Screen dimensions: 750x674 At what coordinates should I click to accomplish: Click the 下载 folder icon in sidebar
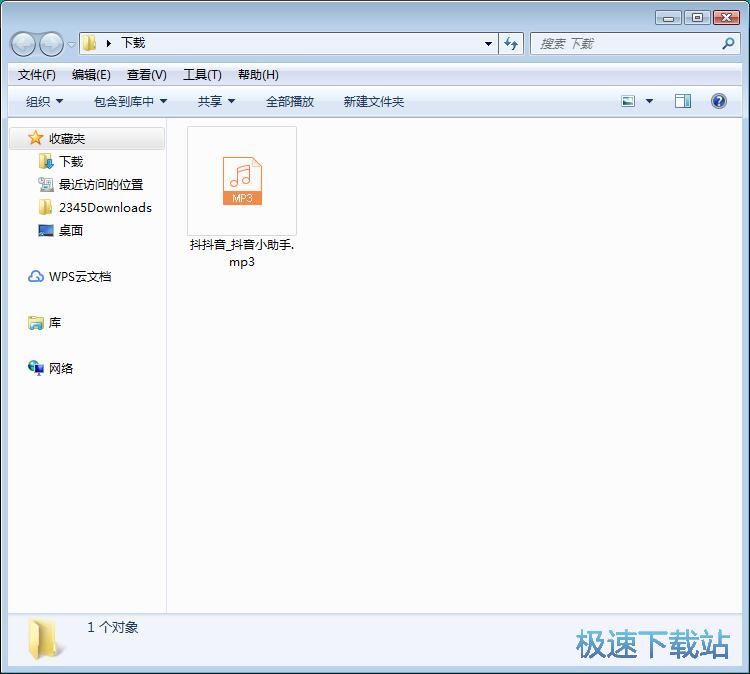(45, 161)
